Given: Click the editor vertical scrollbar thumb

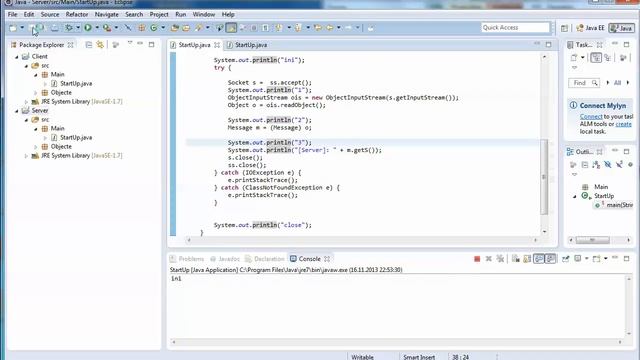Looking at the screenshot, I should pos(544,176).
